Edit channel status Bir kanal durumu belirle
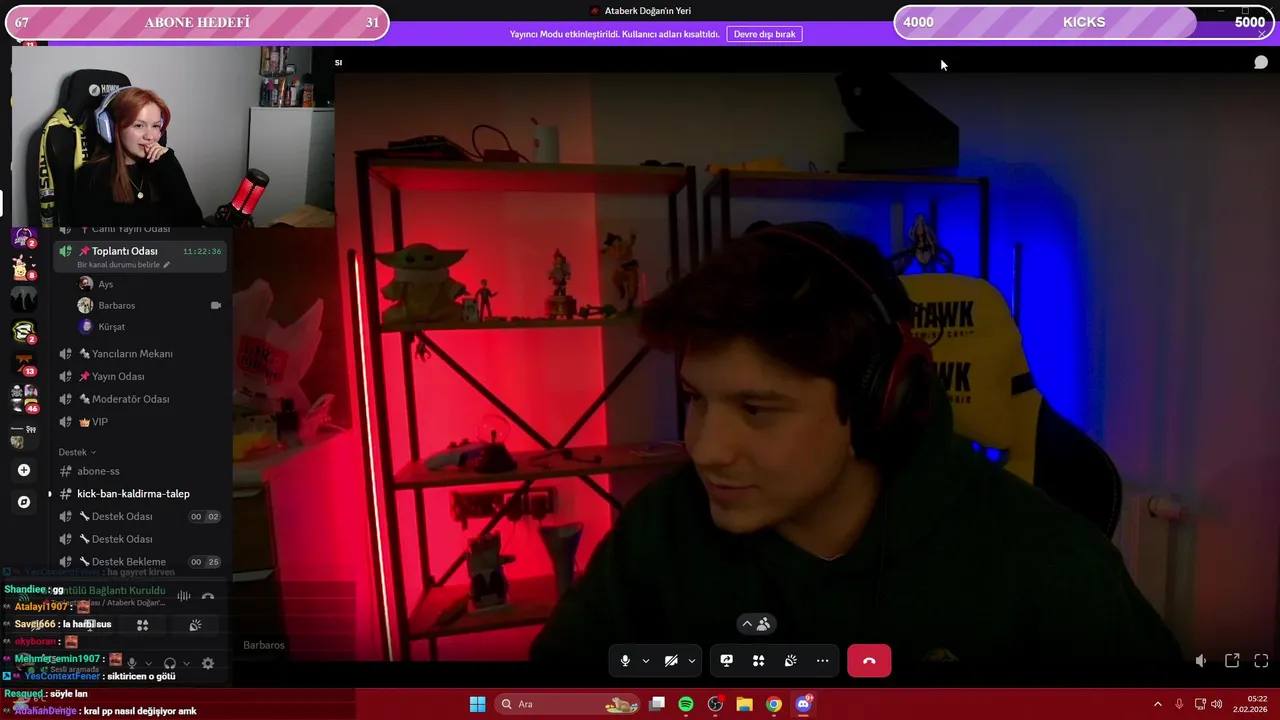Image resolution: width=1280 pixels, height=720 pixels. pos(124,265)
